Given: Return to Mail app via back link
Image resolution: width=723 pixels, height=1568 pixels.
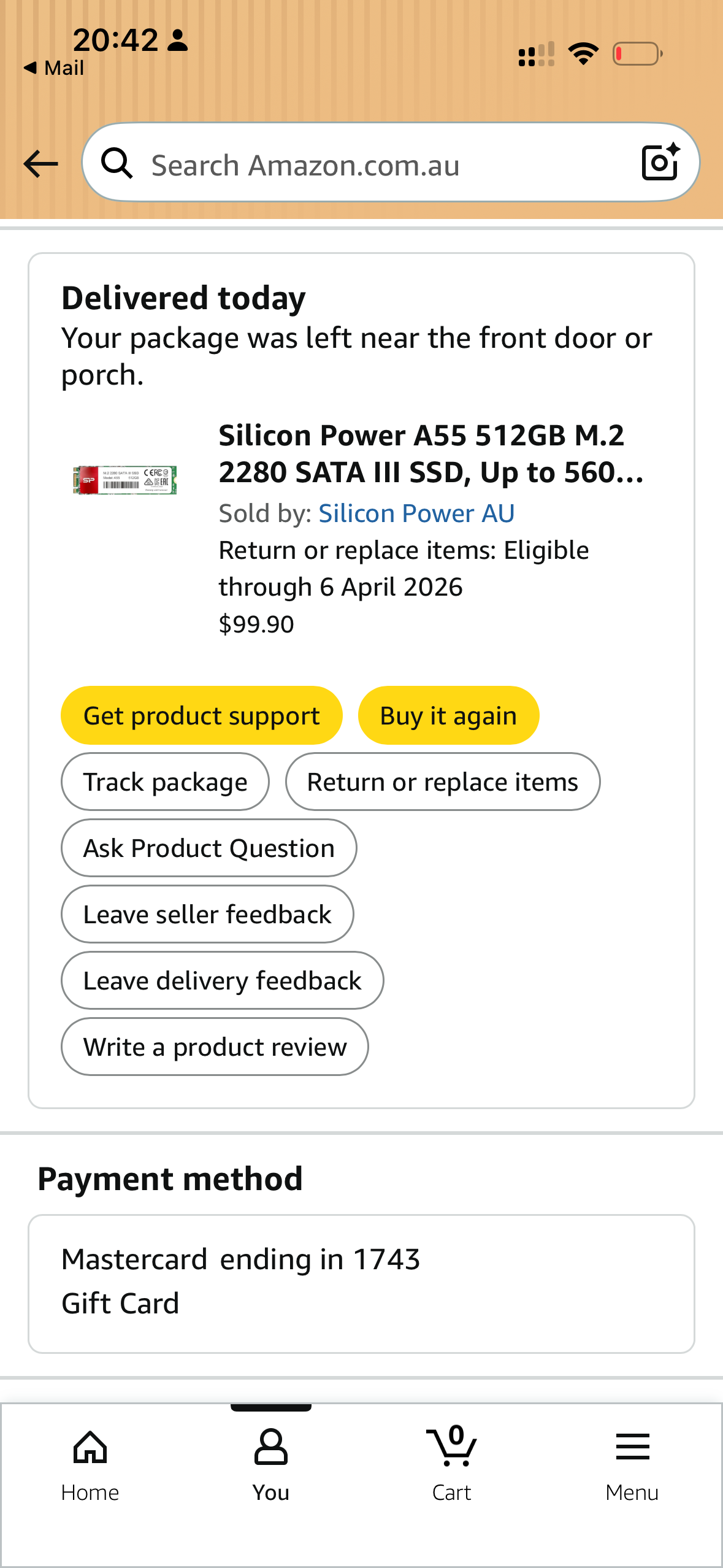Looking at the screenshot, I should (x=54, y=68).
